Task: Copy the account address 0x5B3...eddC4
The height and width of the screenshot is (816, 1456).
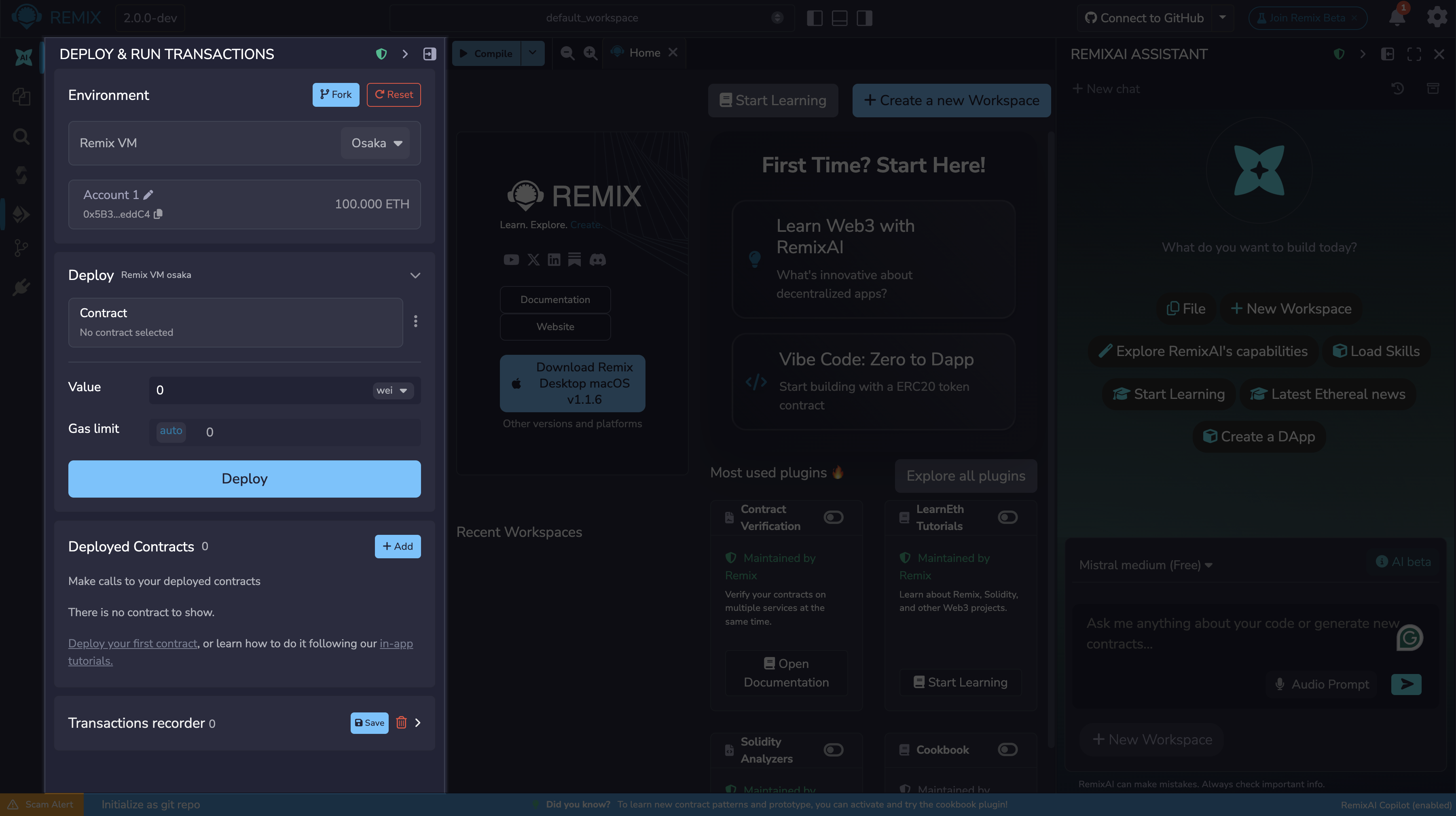Action: [x=158, y=214]
